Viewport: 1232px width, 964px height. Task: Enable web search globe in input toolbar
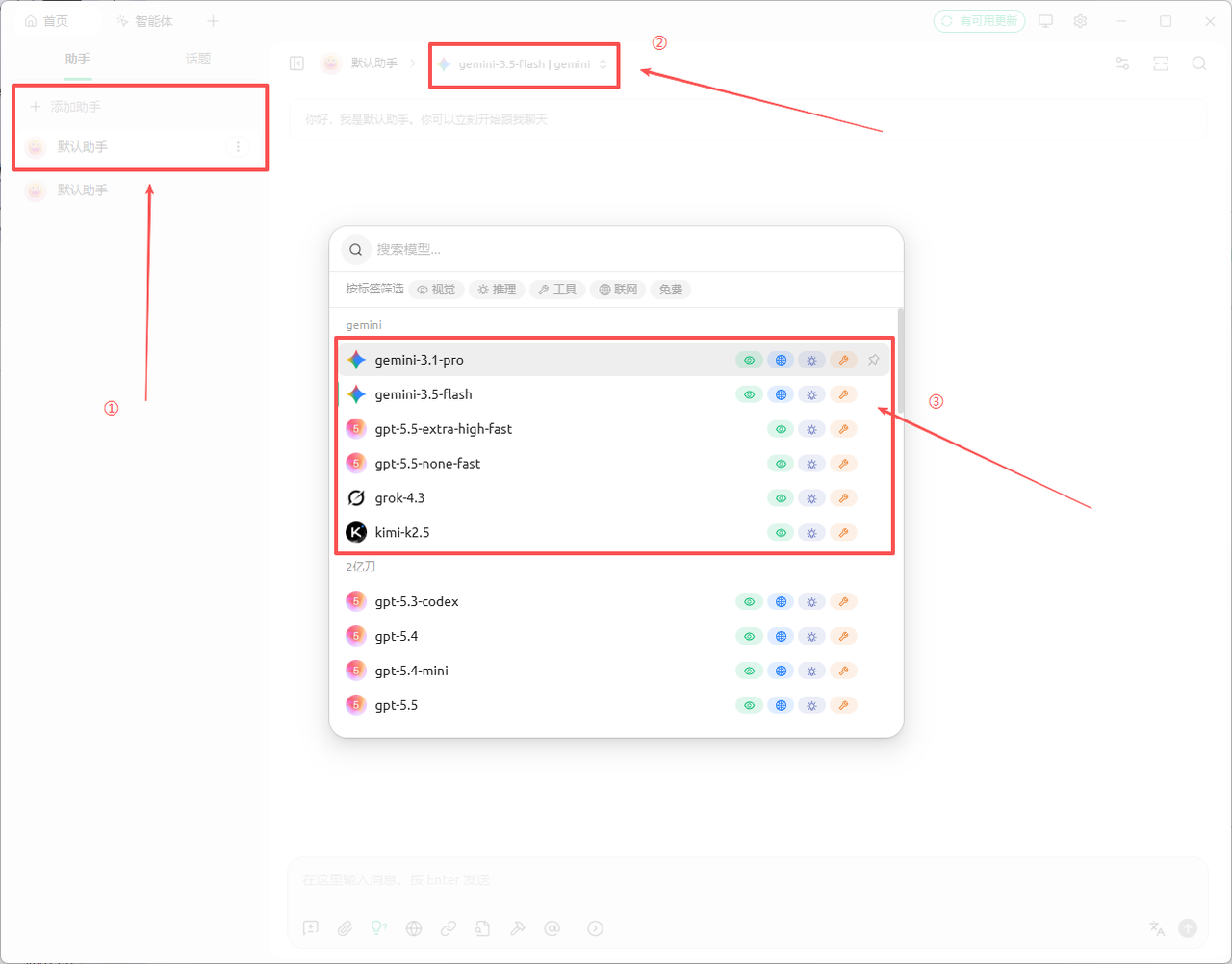(414, 928)
